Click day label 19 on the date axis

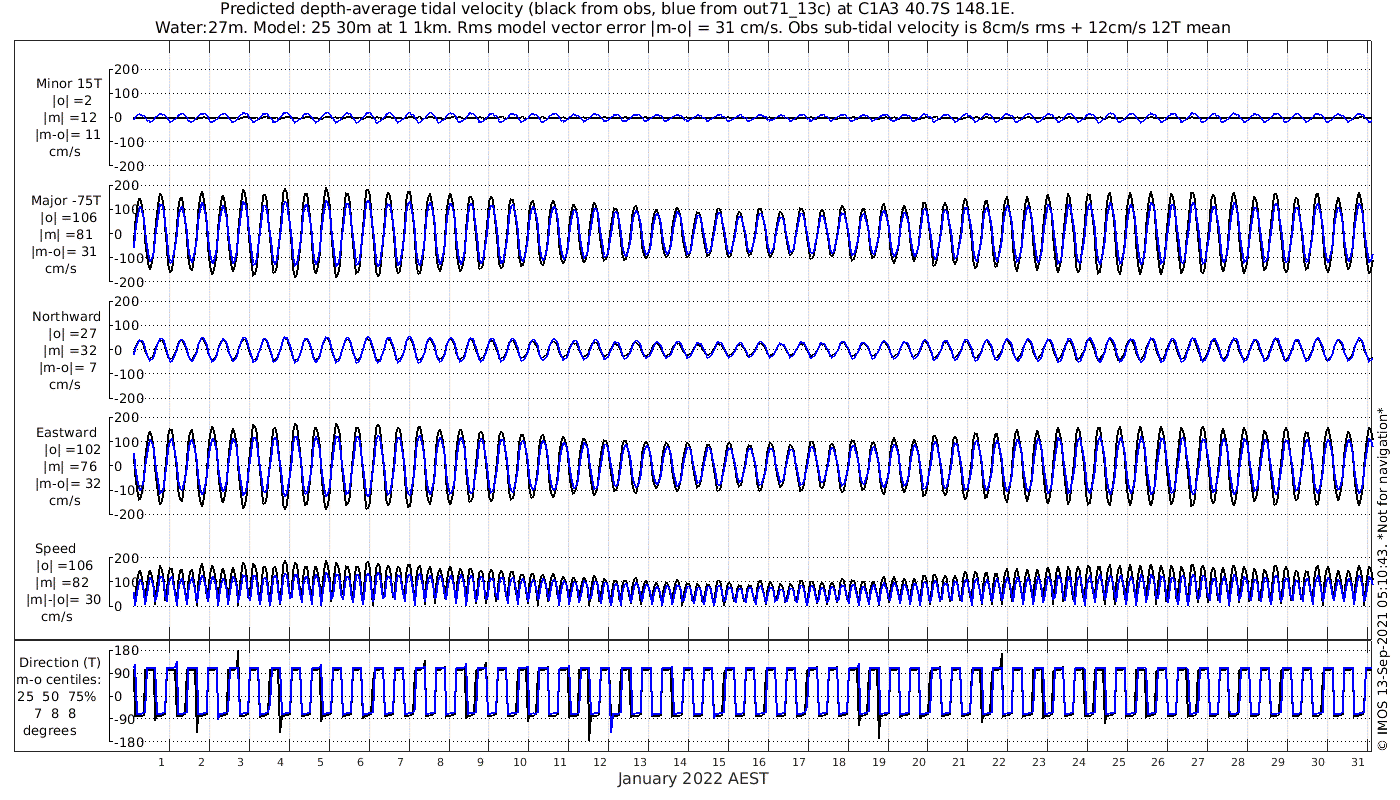tap(879, 762)
